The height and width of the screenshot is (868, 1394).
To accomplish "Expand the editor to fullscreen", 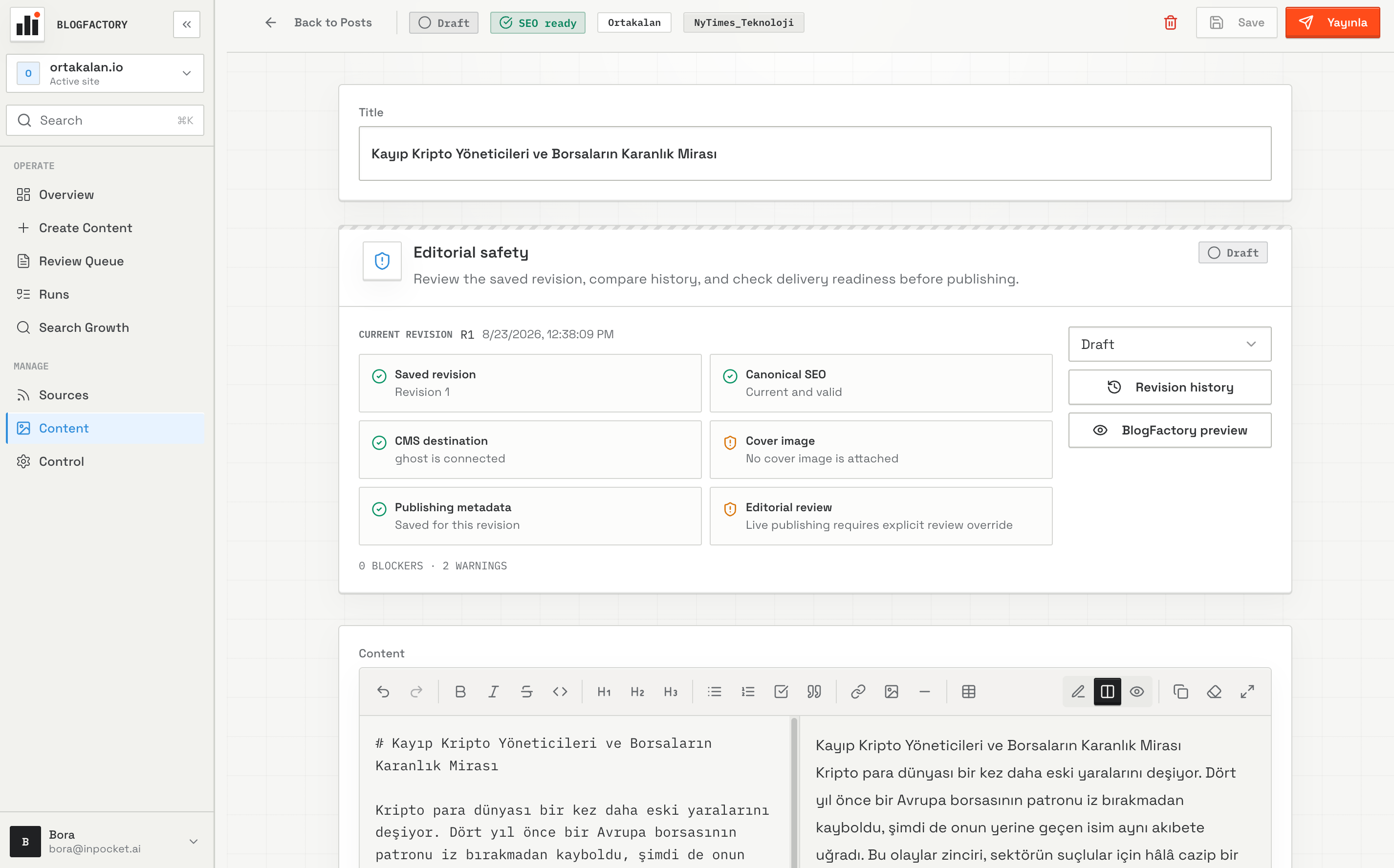I will 1247,692.
